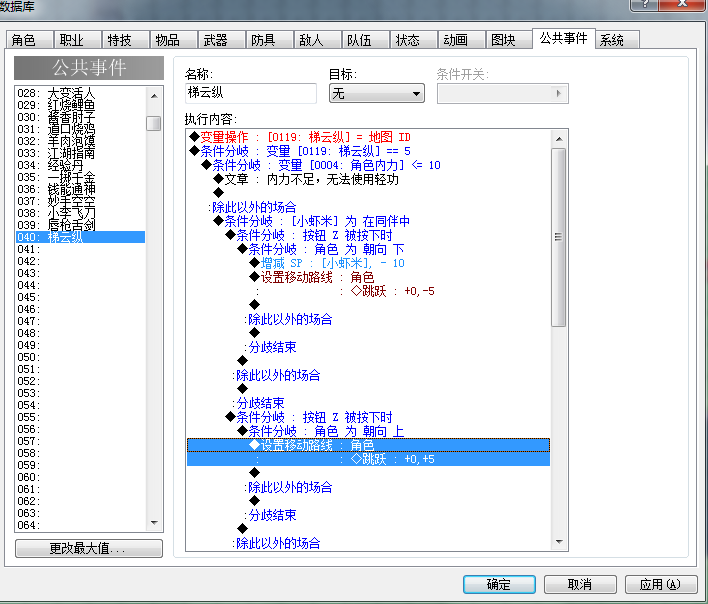
Task: Select empty event slot 050
Action: point(80,357)
